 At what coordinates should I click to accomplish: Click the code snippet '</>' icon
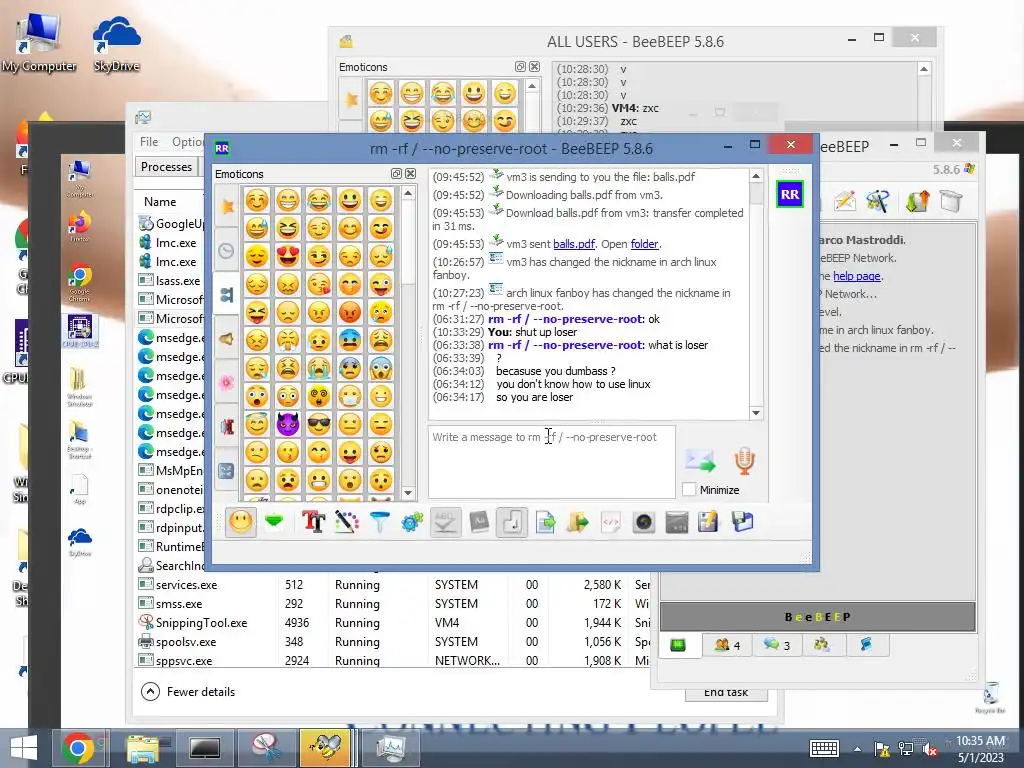pyautogui.click(x=611, y=522)
